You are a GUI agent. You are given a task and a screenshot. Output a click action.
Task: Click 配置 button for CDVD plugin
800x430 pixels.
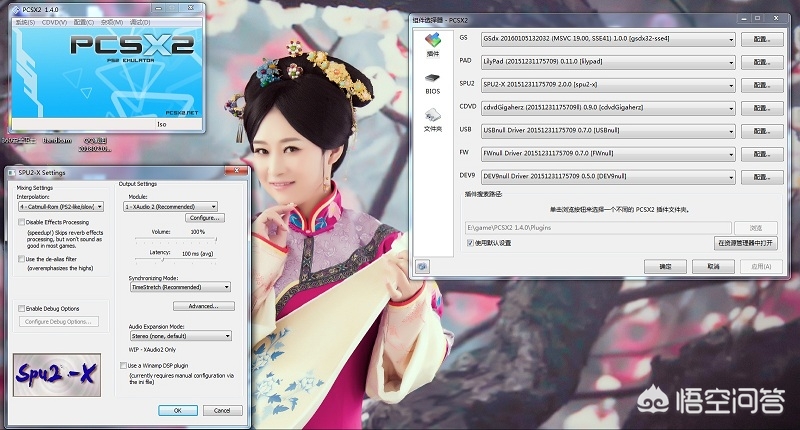point(762,108)
